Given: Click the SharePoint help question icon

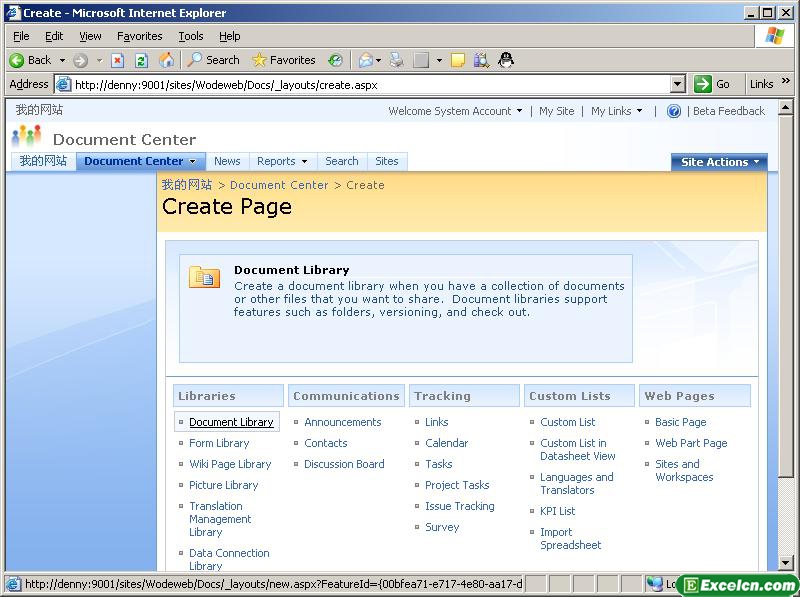Looking at the screenshot, I should (x=674, y=111).
